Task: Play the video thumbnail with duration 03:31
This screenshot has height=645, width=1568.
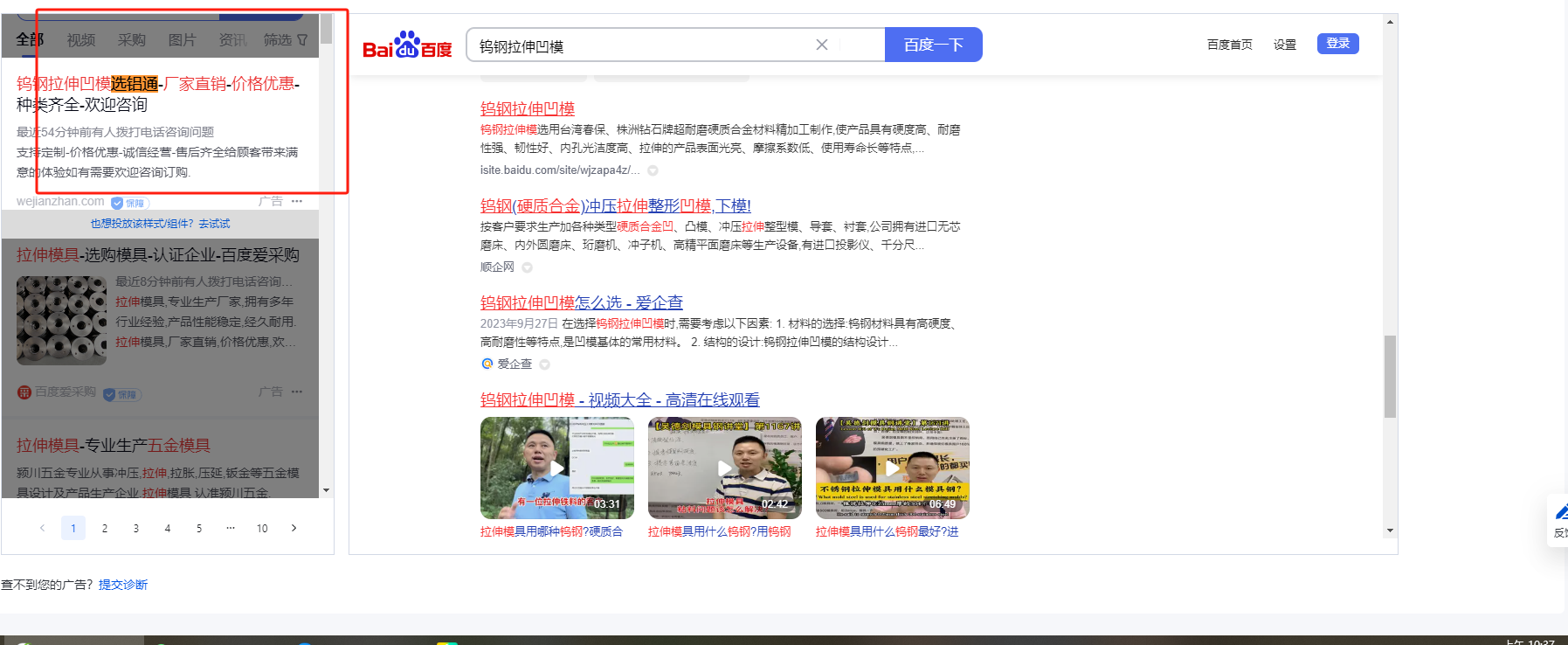Action: [x=557, y=468]
